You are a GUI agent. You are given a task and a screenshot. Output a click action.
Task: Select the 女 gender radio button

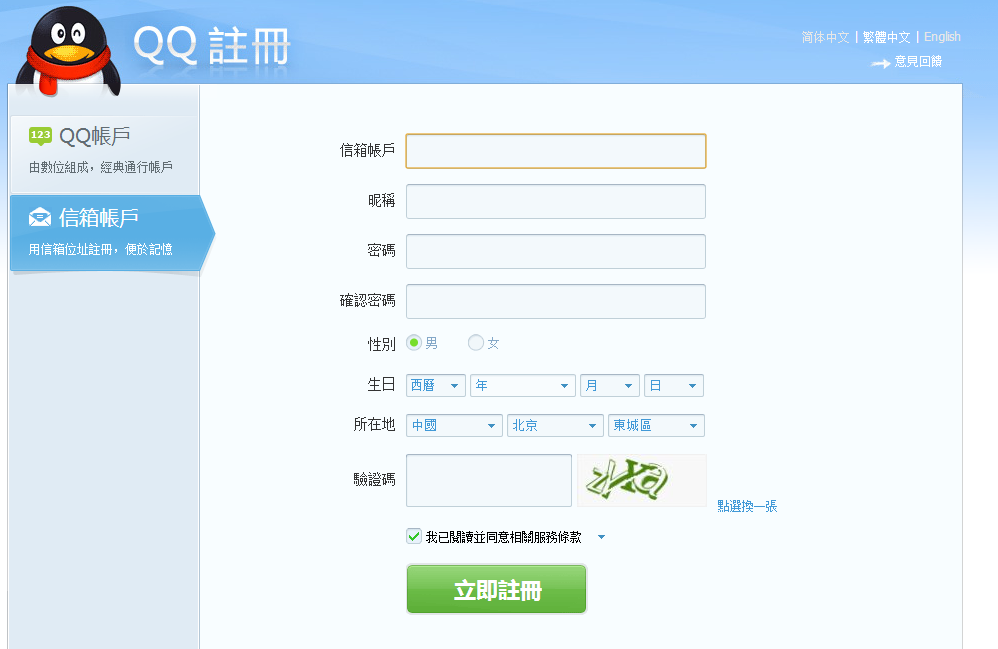point(475,343)
